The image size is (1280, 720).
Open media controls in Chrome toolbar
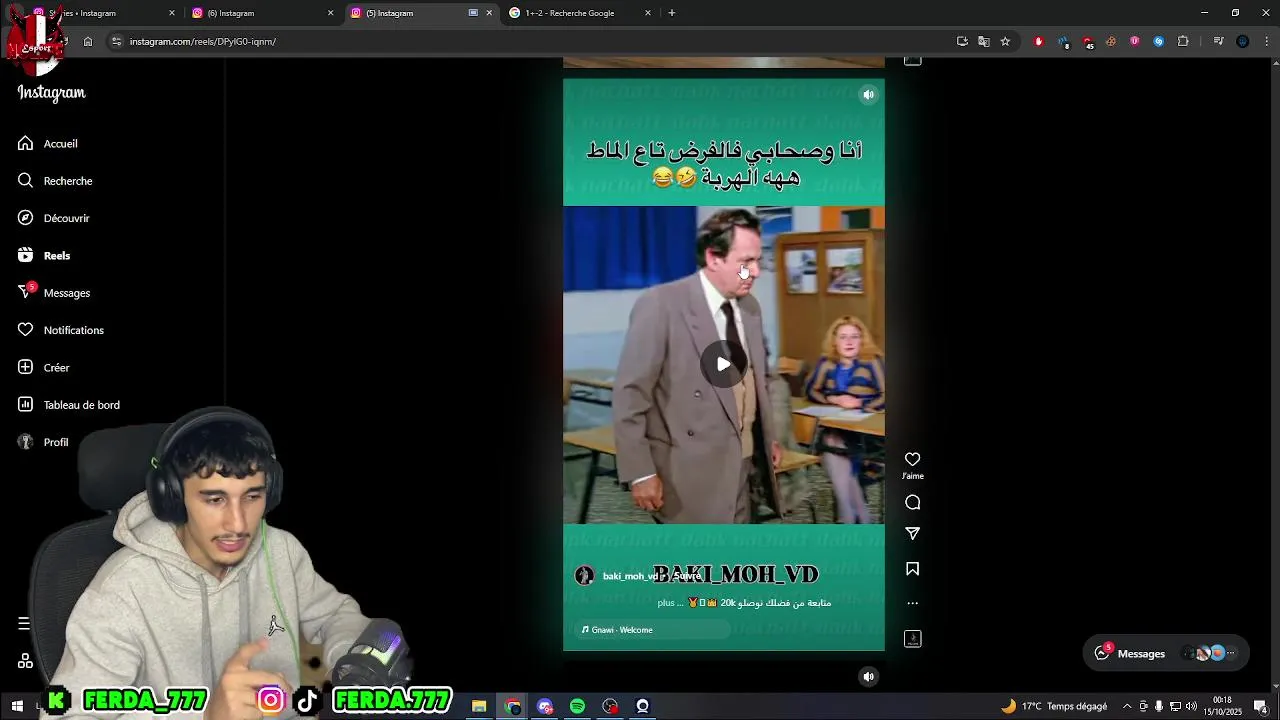(x=1218, y=41)
